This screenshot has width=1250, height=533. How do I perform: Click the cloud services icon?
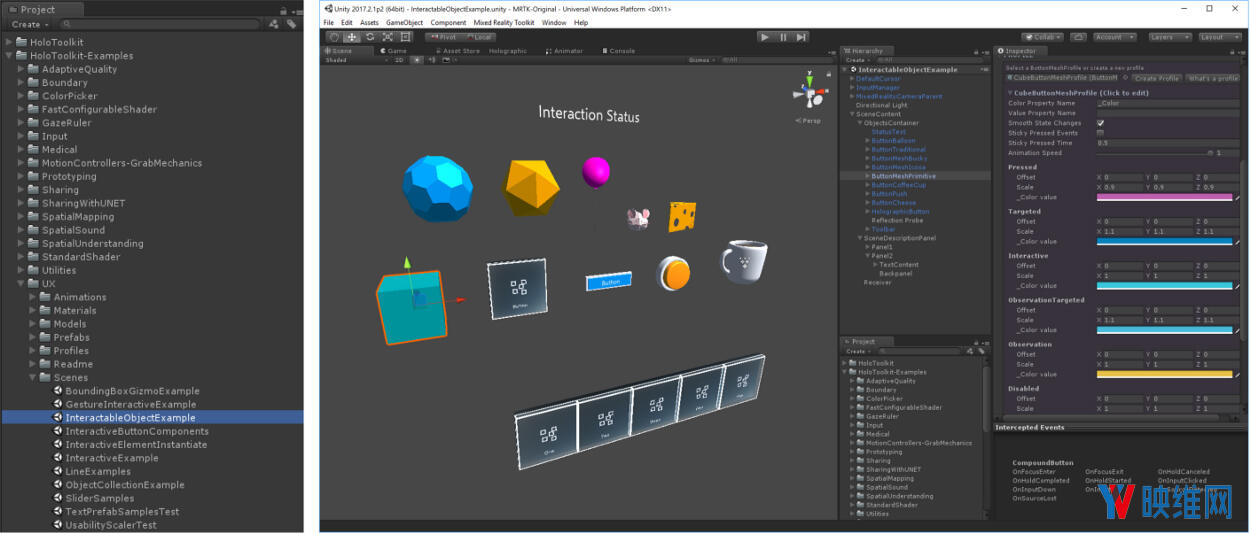pyautogui.click(x=1078, y=37)
